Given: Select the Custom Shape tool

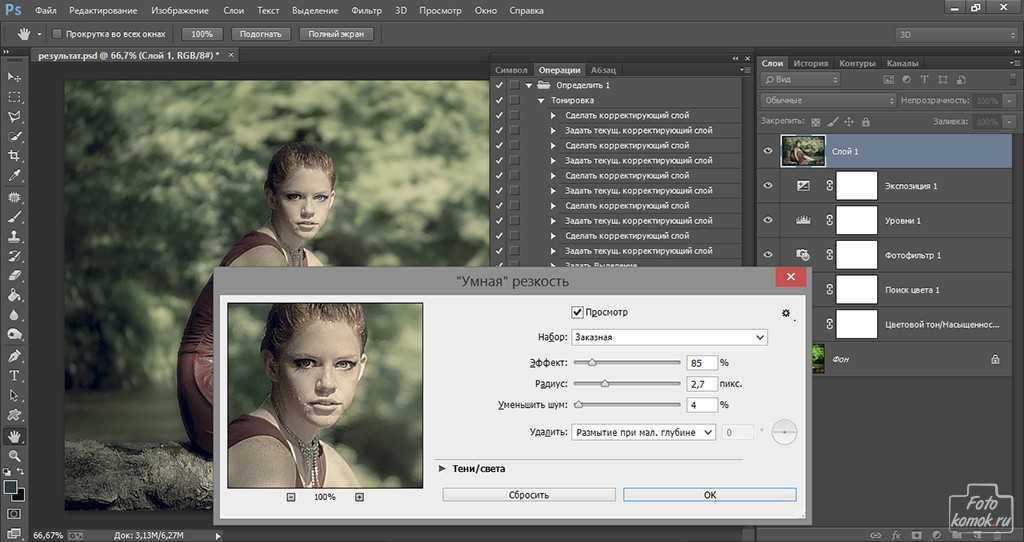Looking at the screenshot, I should pos(14,415).
